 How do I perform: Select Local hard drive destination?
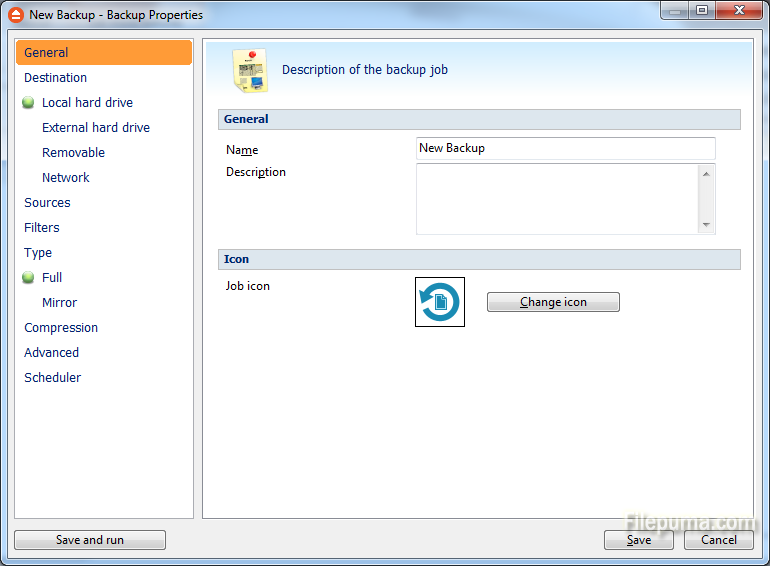[87, 103]
